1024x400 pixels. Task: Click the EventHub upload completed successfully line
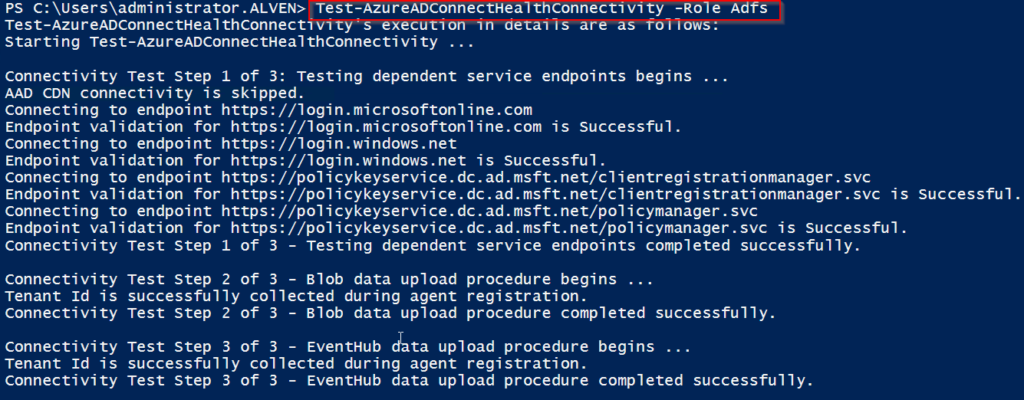409,381
